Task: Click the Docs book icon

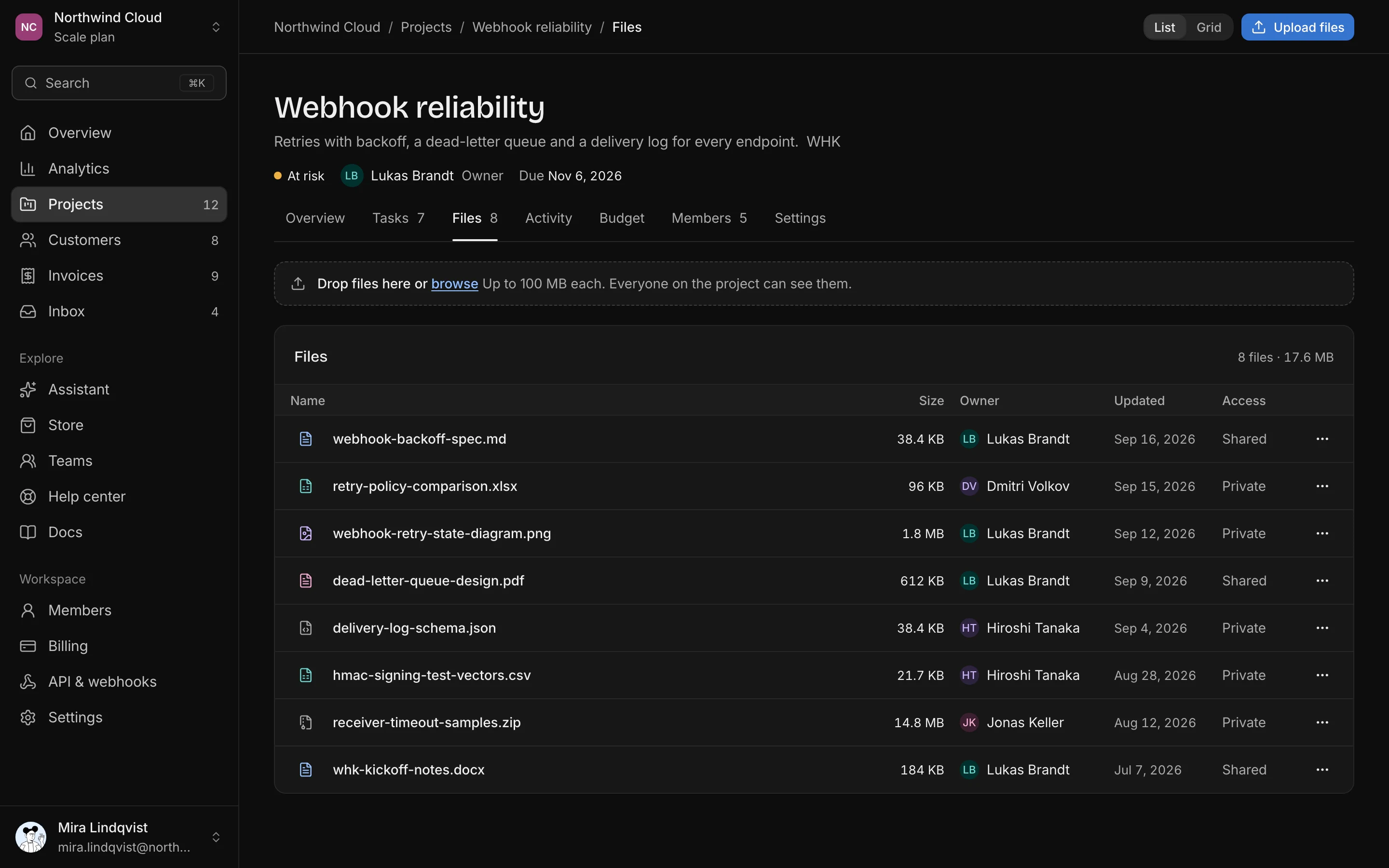Action: [27, 531]
